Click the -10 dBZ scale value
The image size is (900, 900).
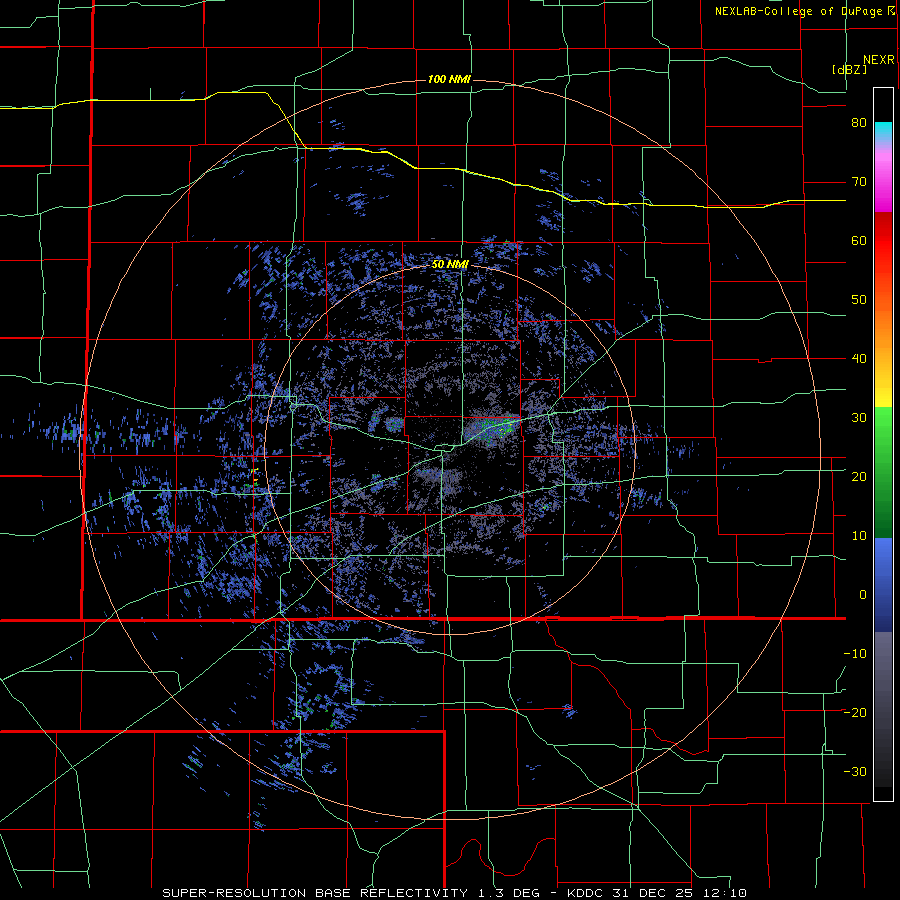coord(855,653)
